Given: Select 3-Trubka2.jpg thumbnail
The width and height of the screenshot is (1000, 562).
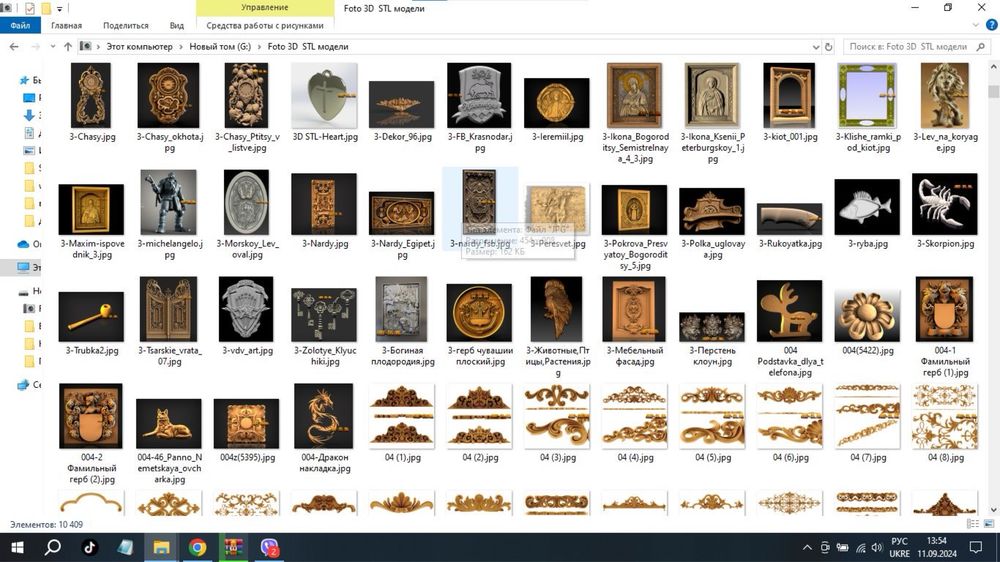Looking at the screenshot, I should [x=91, y=317].
